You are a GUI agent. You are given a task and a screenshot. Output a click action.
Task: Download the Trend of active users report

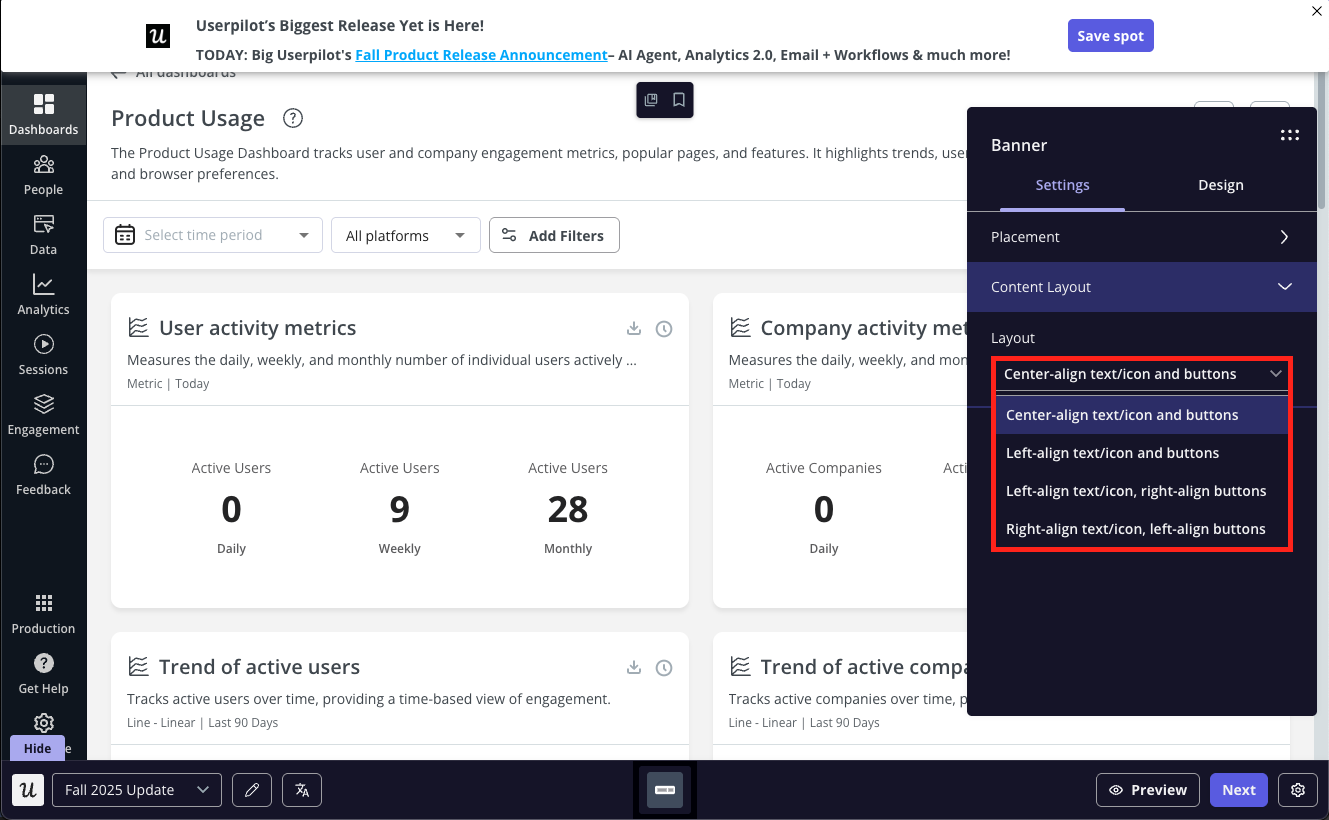633,667
